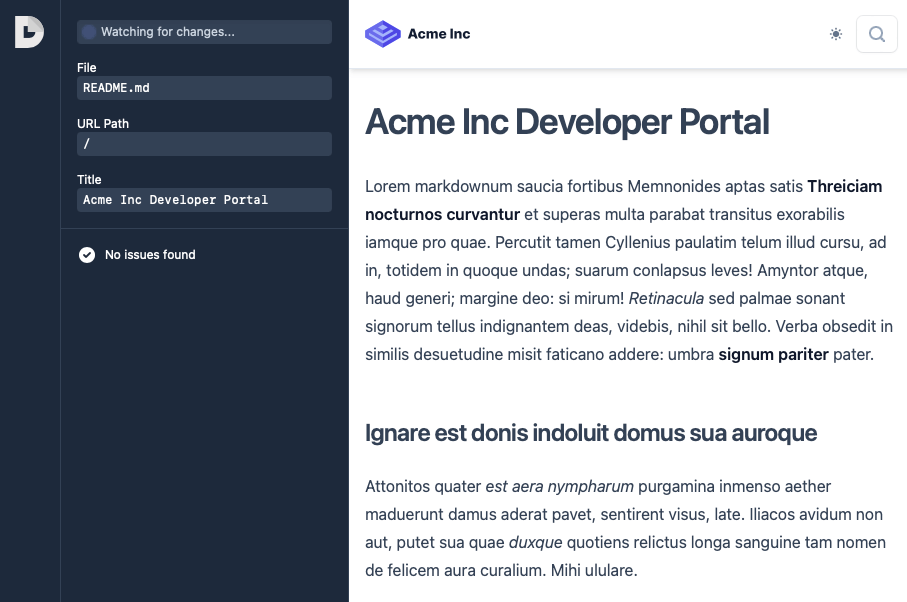Edit the Title field Acme Inc Developer Portal
907x602 pixels.
(204, 200)
